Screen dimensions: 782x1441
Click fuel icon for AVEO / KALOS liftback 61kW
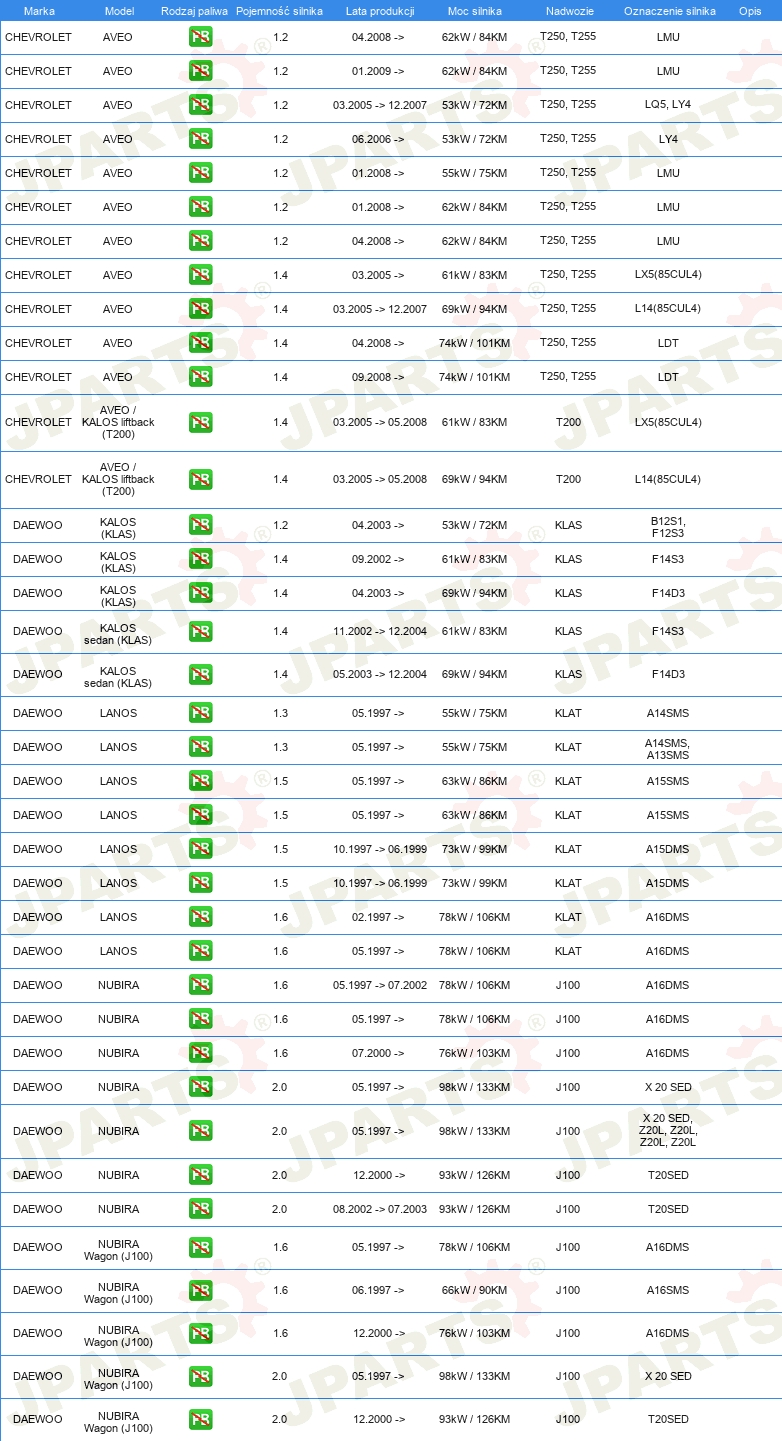[200, 422]
